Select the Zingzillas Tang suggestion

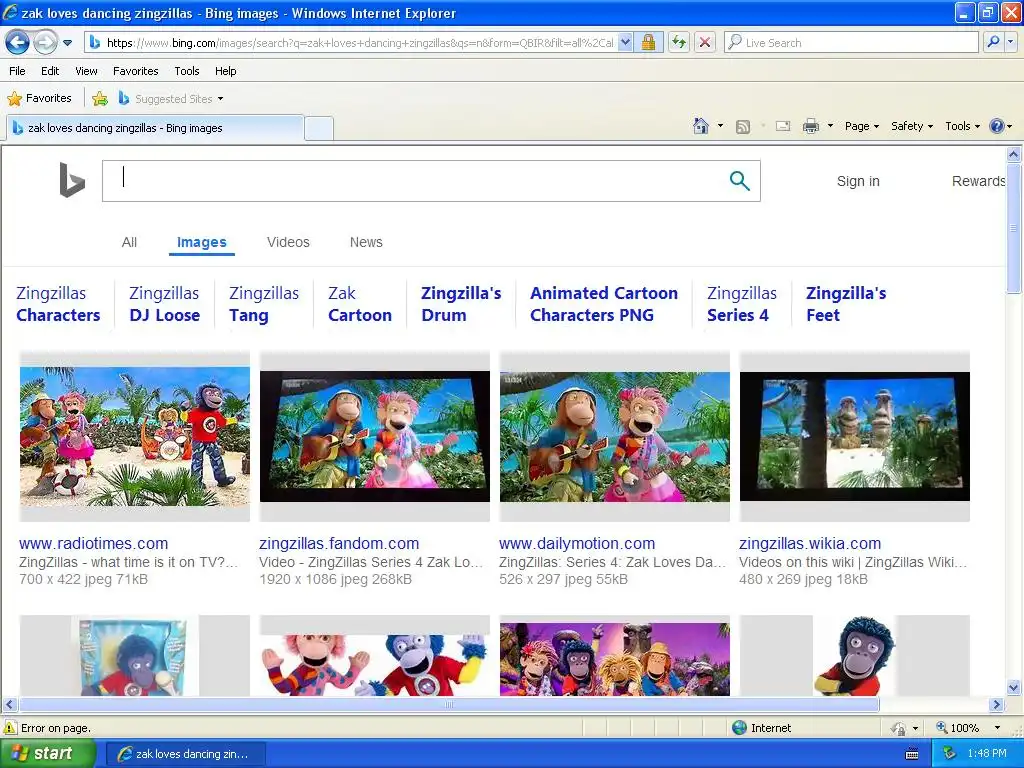264,304
